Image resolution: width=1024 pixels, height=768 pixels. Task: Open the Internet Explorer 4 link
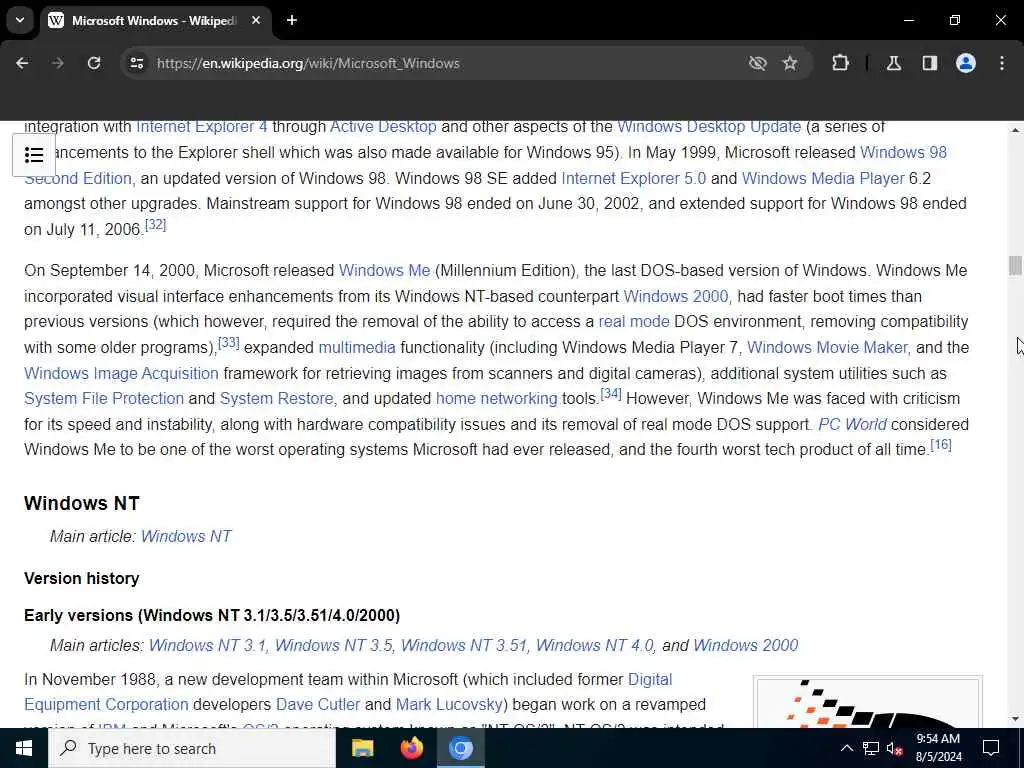tap(201, 127)
